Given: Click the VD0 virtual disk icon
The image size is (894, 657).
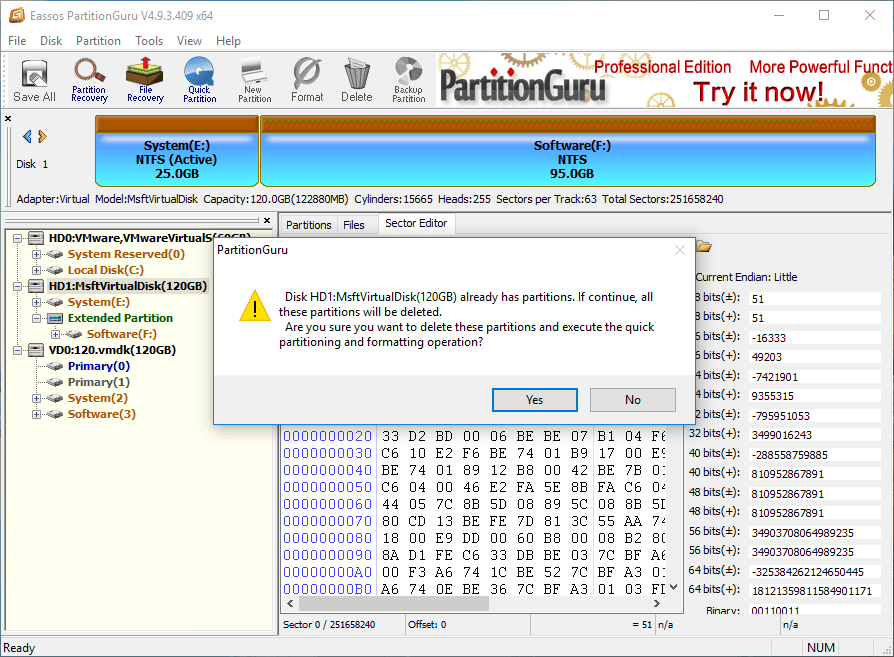Looking at the screenshot, I should tap(36, 350).
